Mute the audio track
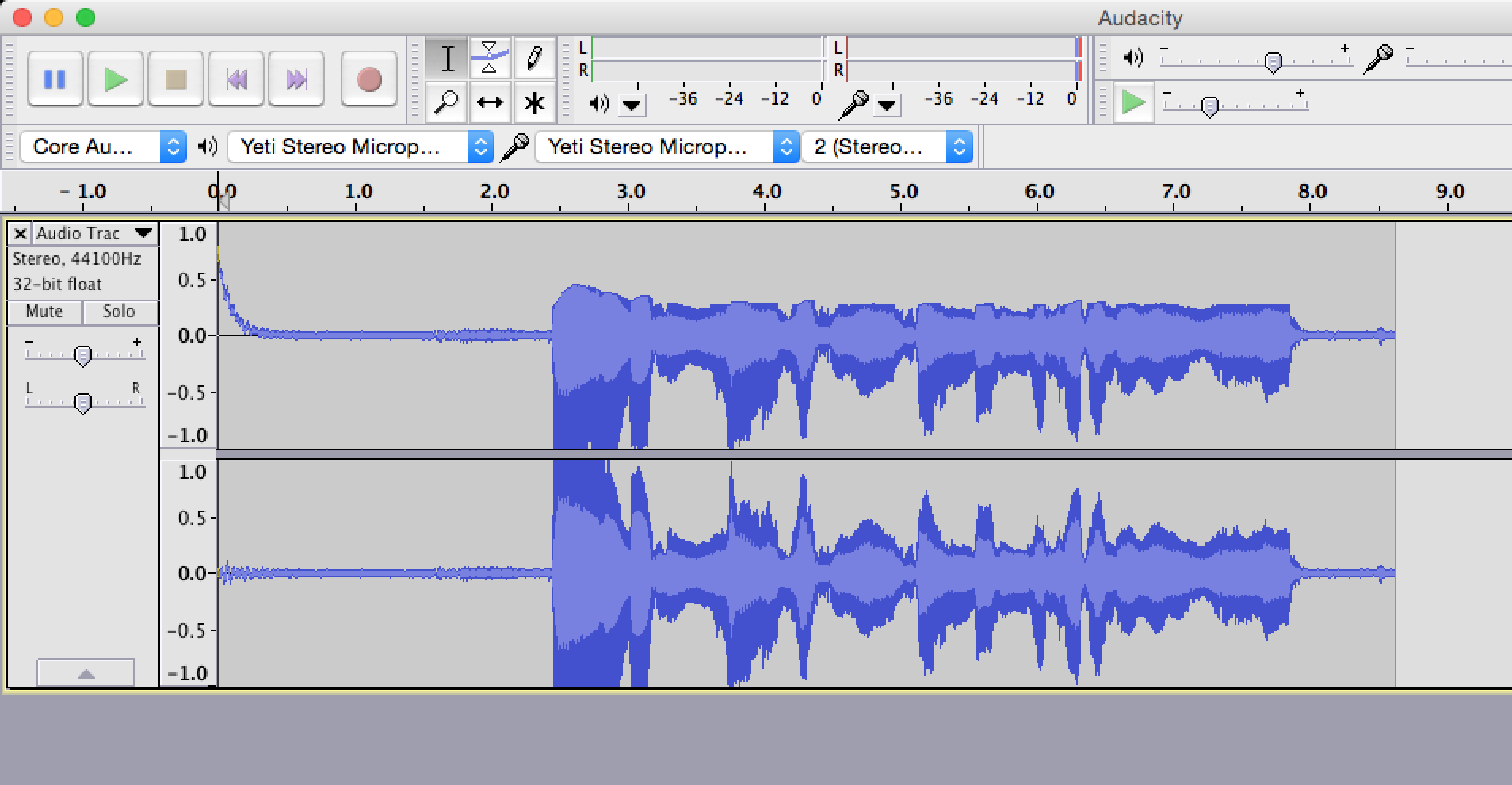Screen dimensions: 1512x785 point(44,312)
